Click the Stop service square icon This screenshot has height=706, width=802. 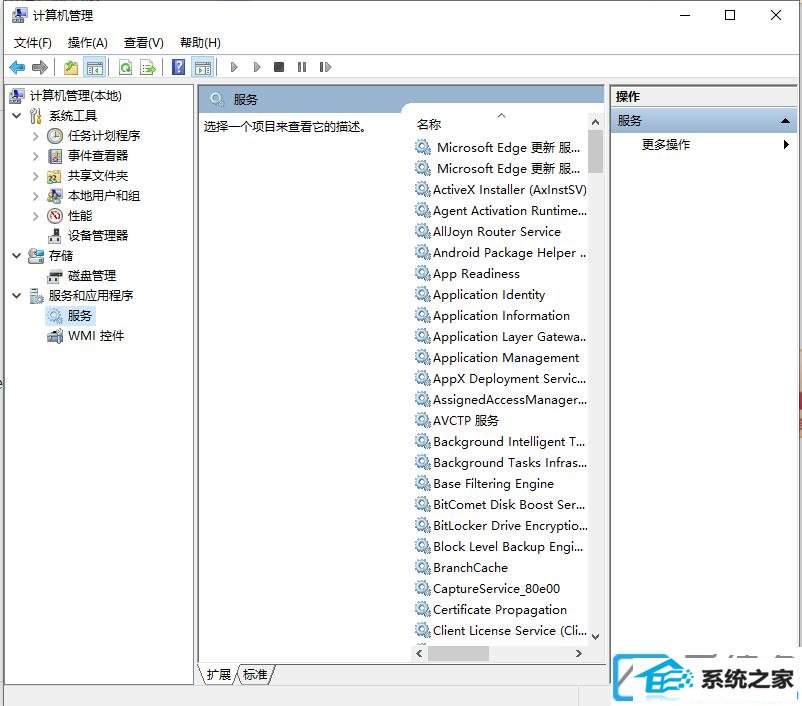[x=279, y=67]
